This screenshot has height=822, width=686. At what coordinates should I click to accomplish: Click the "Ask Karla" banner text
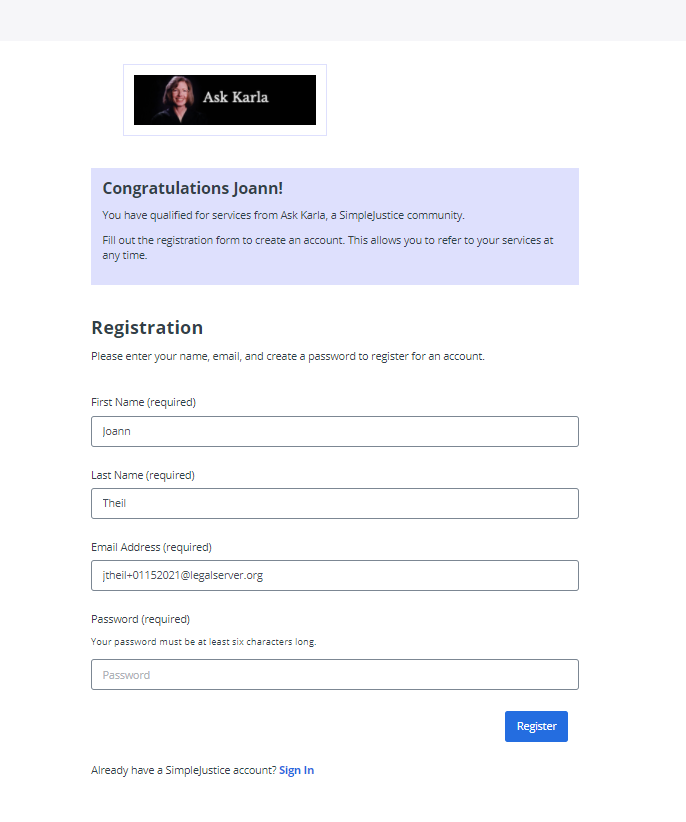[236, 98]
